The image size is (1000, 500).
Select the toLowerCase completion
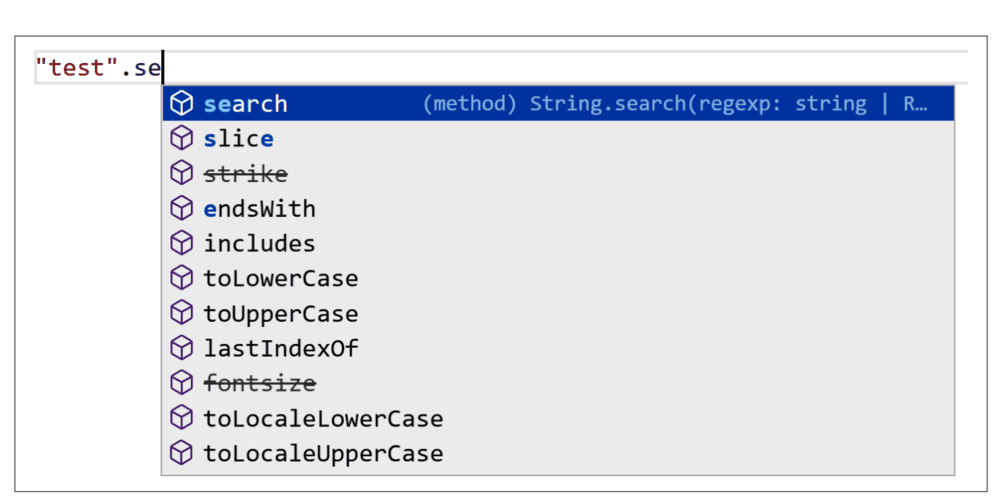click(x=558, y=279)
